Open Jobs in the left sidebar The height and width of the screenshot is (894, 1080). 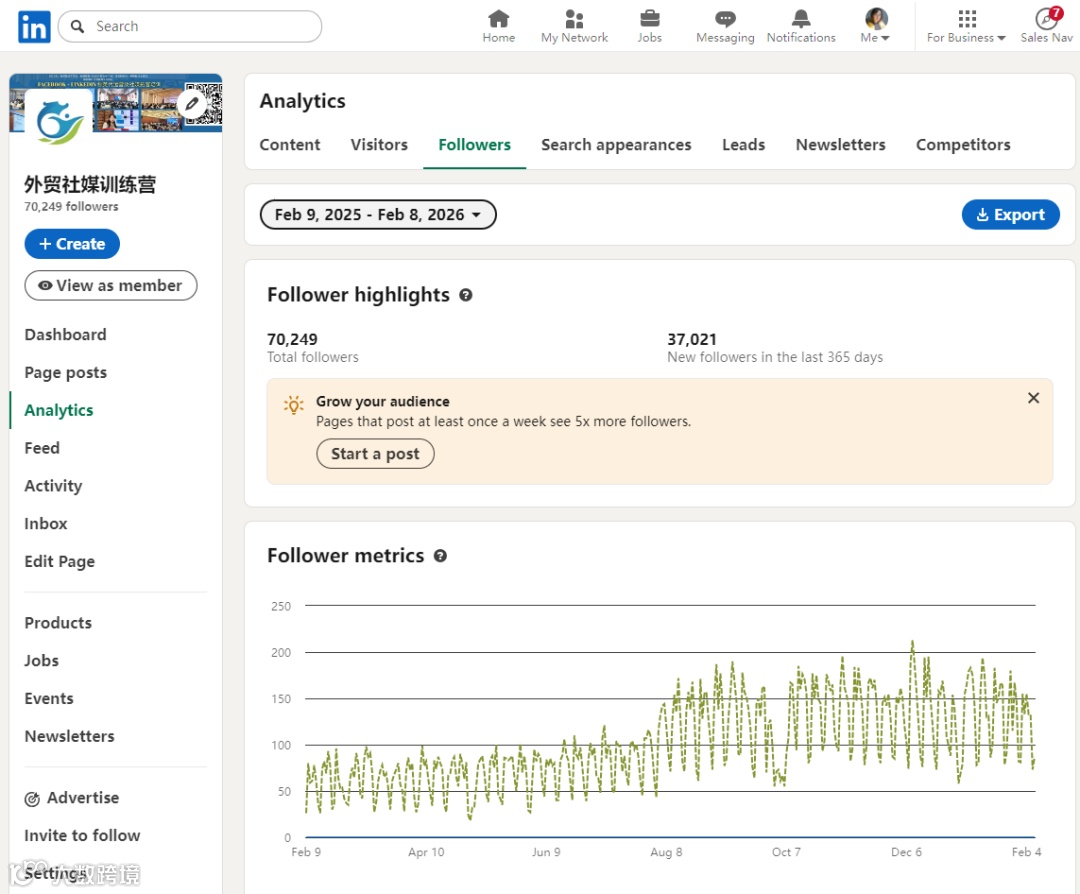tap(41, 661)
